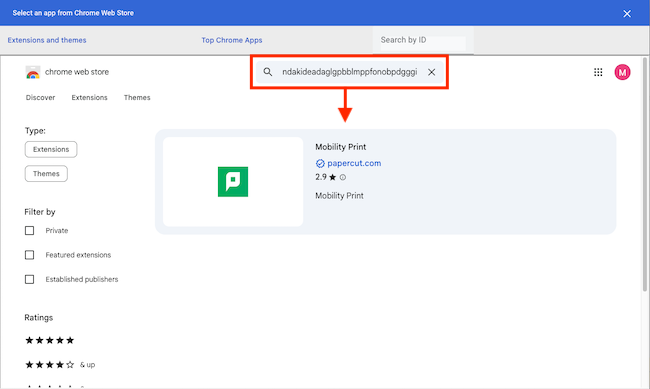Screen dimensions: 650x389
Task: Open the Mobility Print result title
Action: [341, 147]
